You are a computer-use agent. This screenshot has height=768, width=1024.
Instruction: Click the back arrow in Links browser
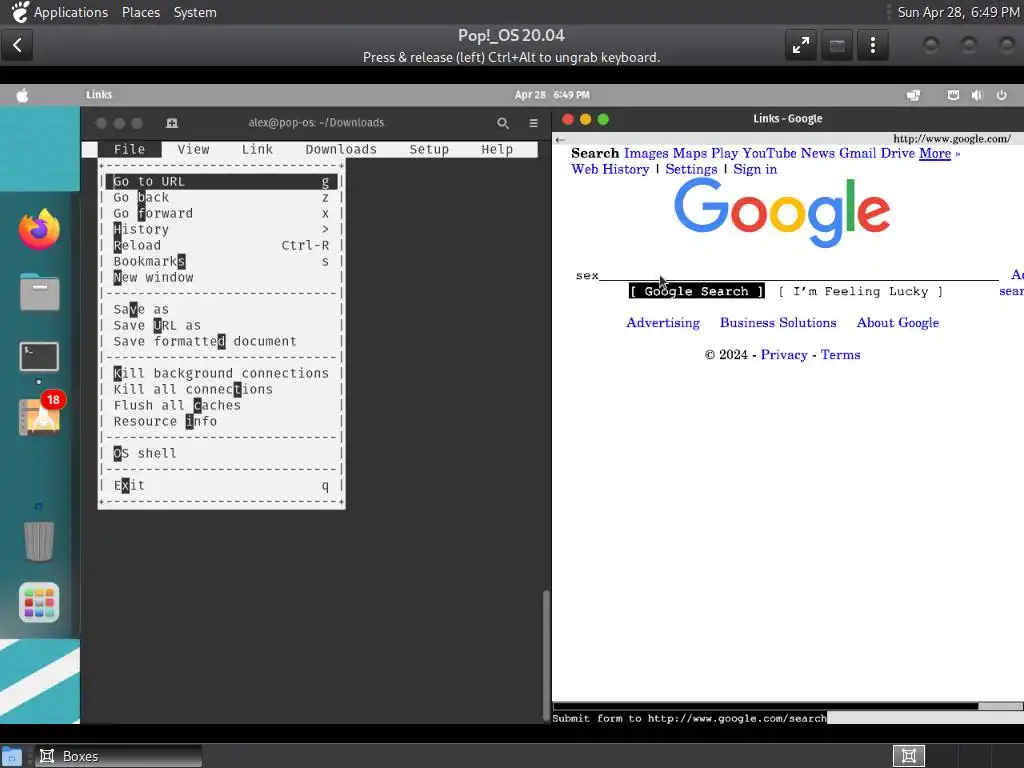click(560, 139)
